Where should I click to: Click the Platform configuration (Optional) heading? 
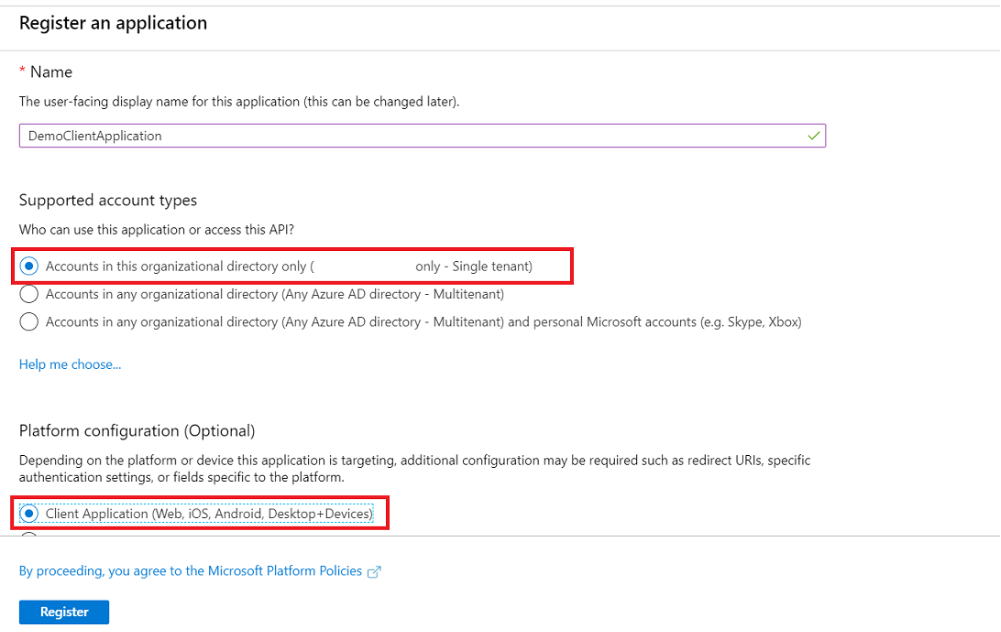[x=137, y=431]
